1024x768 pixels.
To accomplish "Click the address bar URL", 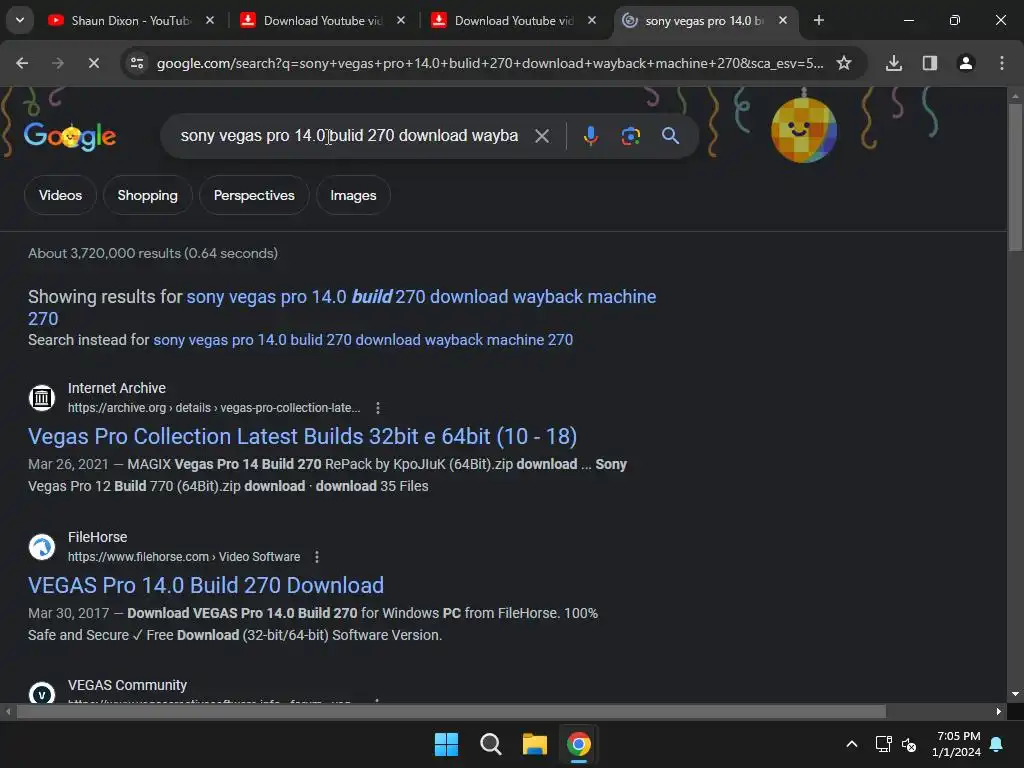I will (490, 63).
